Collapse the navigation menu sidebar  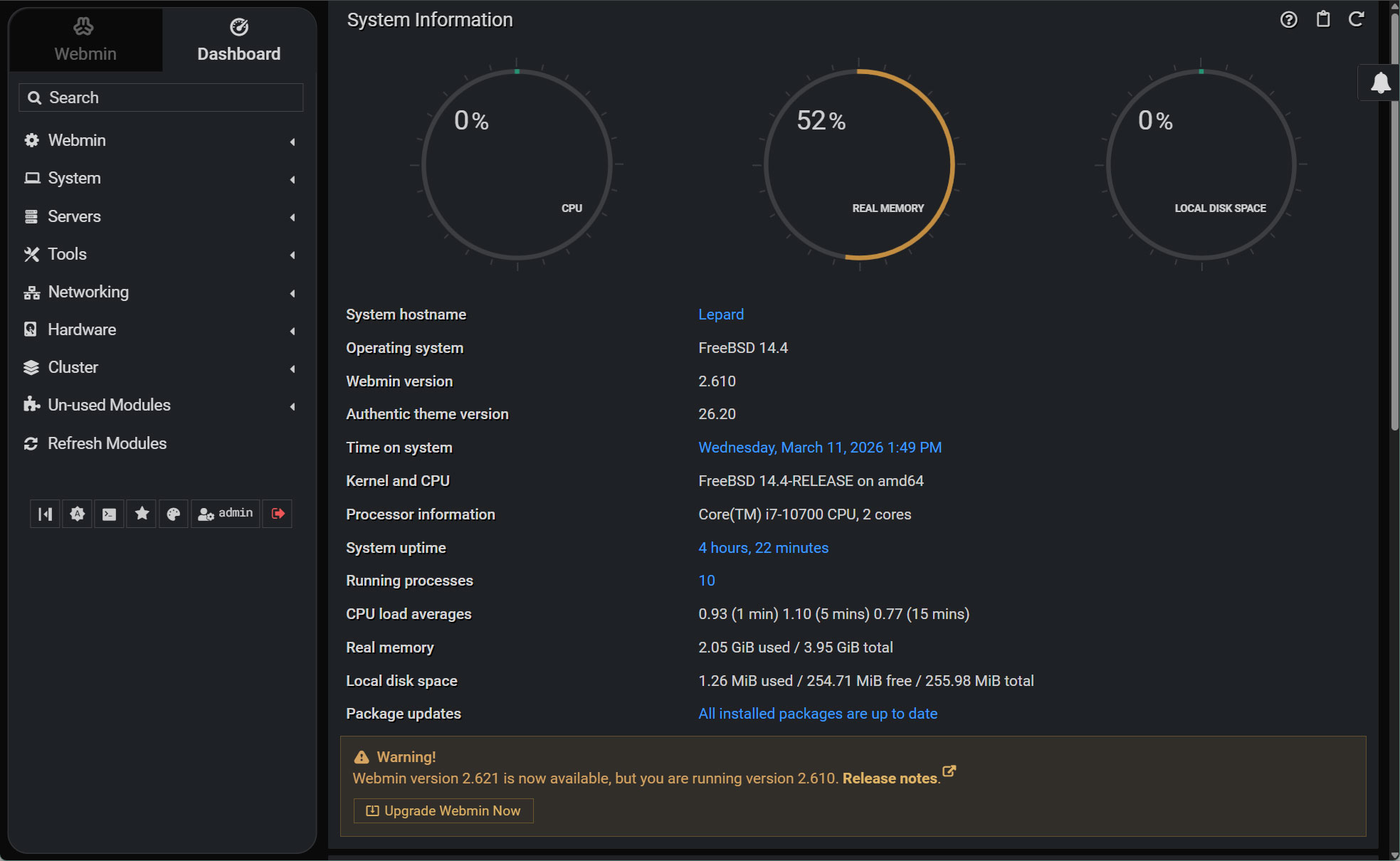[45, 514]
